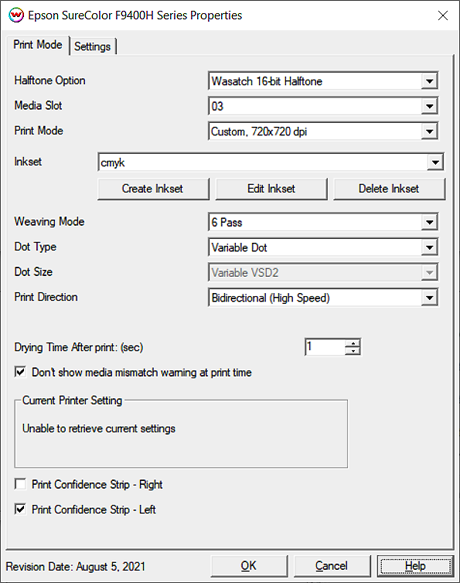Click the Drying Time After print label
460x583 pixels.
tap(78, 347)
